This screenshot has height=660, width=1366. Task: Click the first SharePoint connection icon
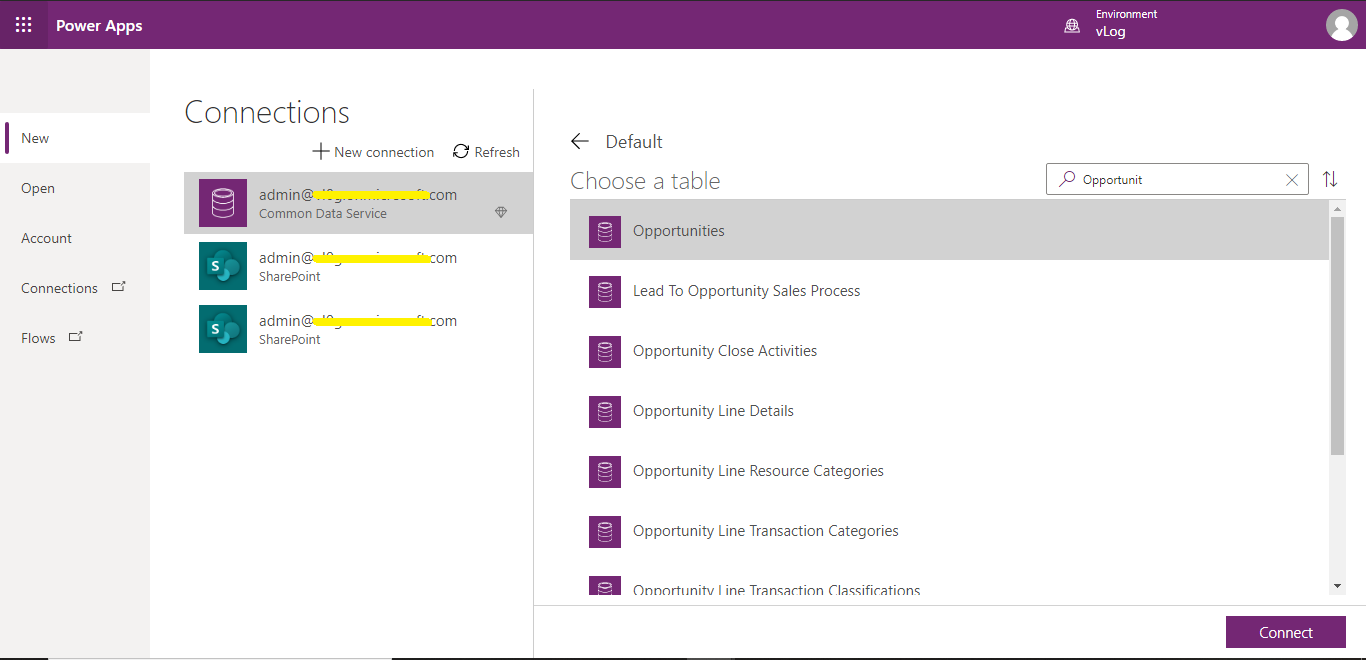pyautogui.click(x=223, y=266)
